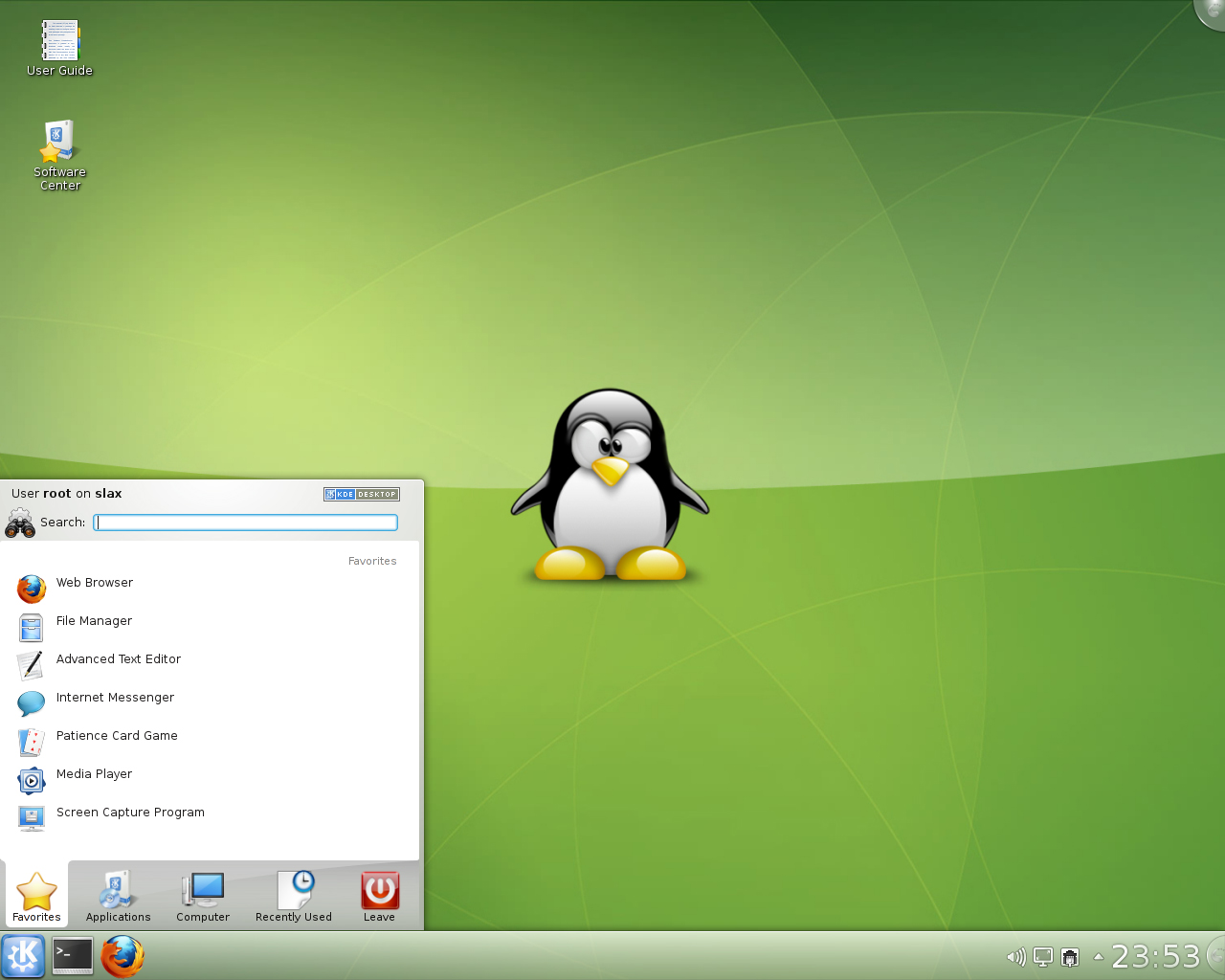
Task: Launch the terminal from the taskbar
Action: click(73, 955)
